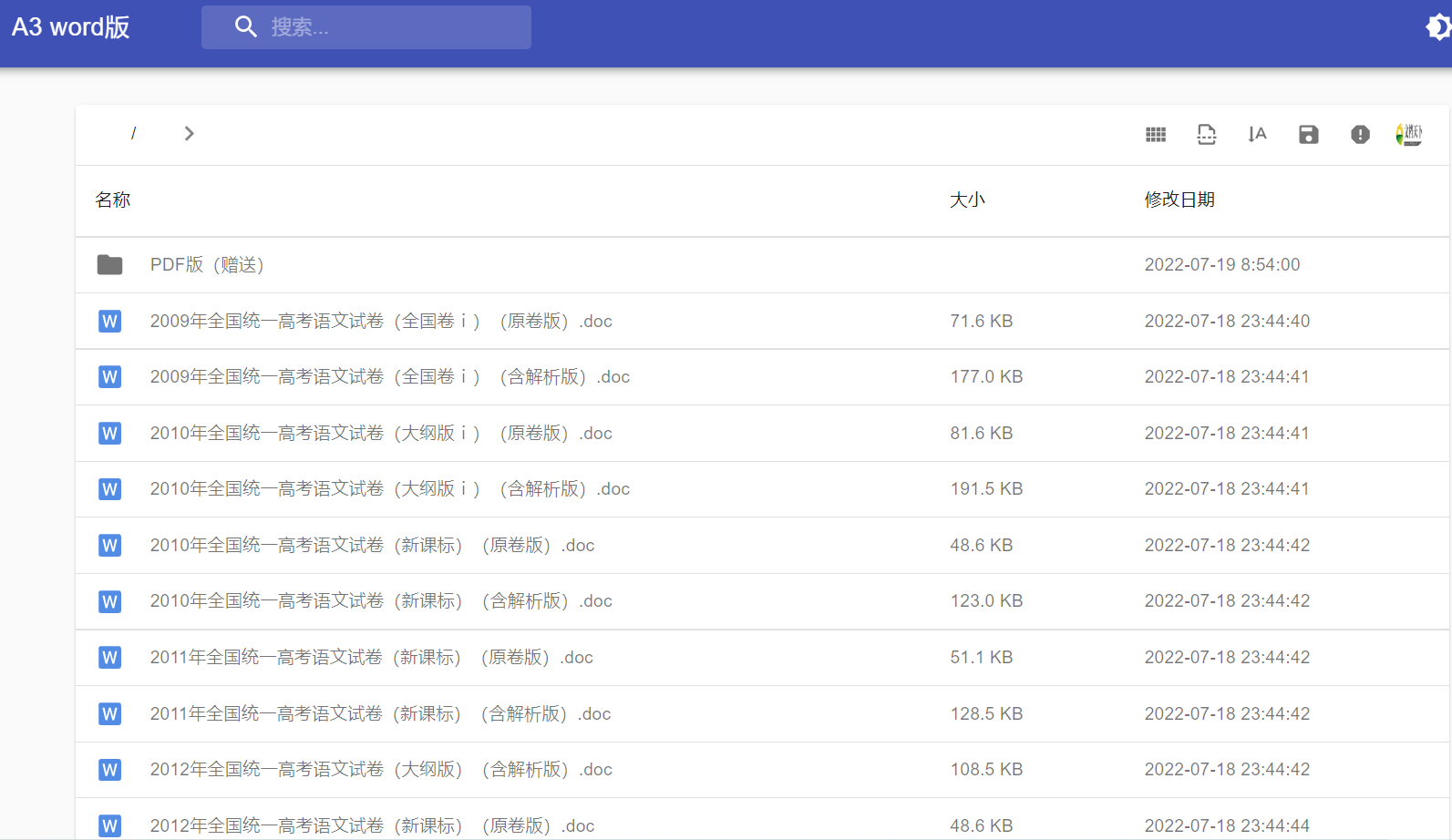Viewport: 1452px width, 840px height.
Task: Open the PDF版（赠送）folder
Action: pyautogui.click(x=207, y=265)
